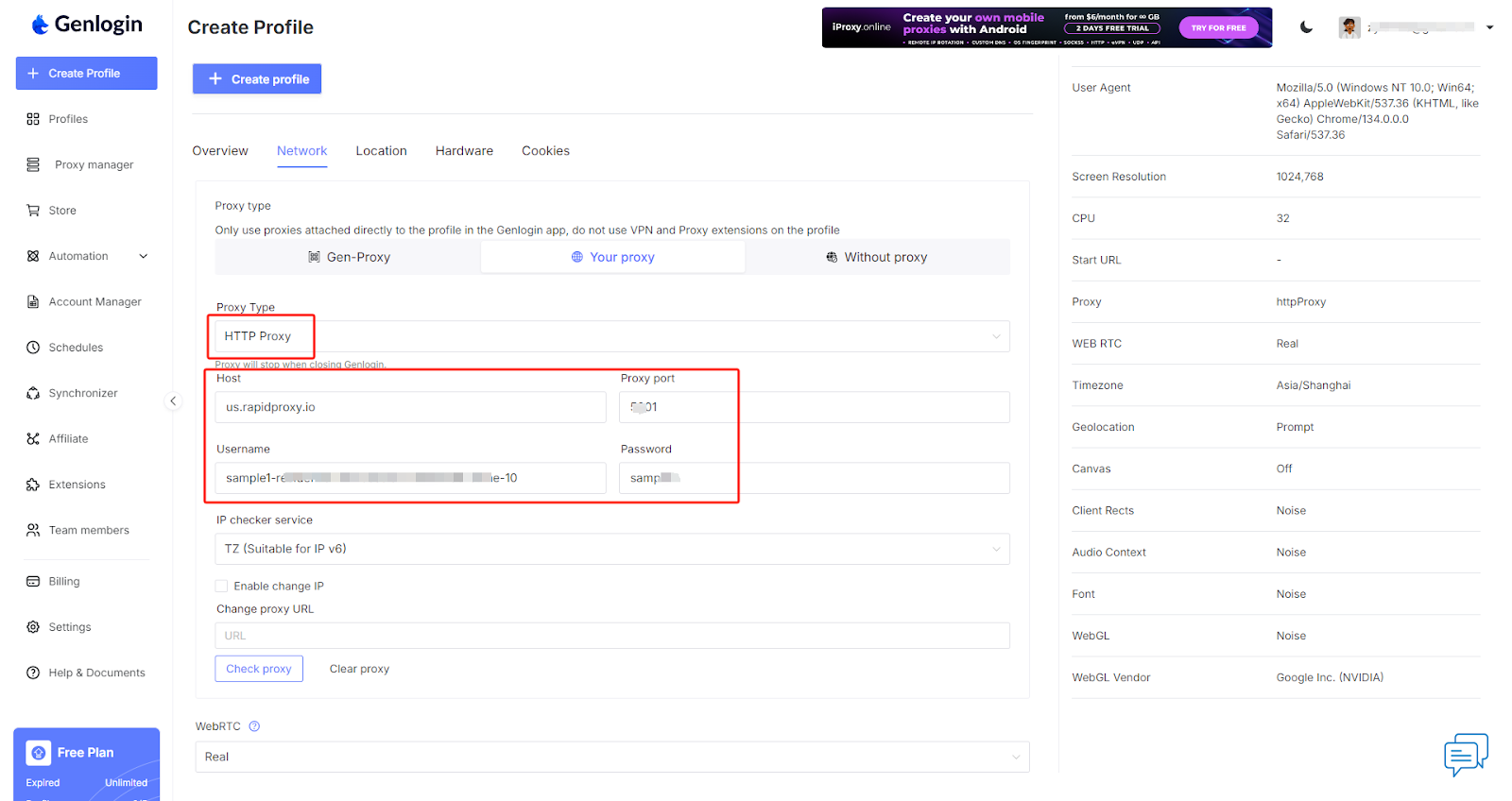Select the Gen-Proxy option
This screenshot has width=1512, height=801.
pyautogui.click(x=349, y=257)
